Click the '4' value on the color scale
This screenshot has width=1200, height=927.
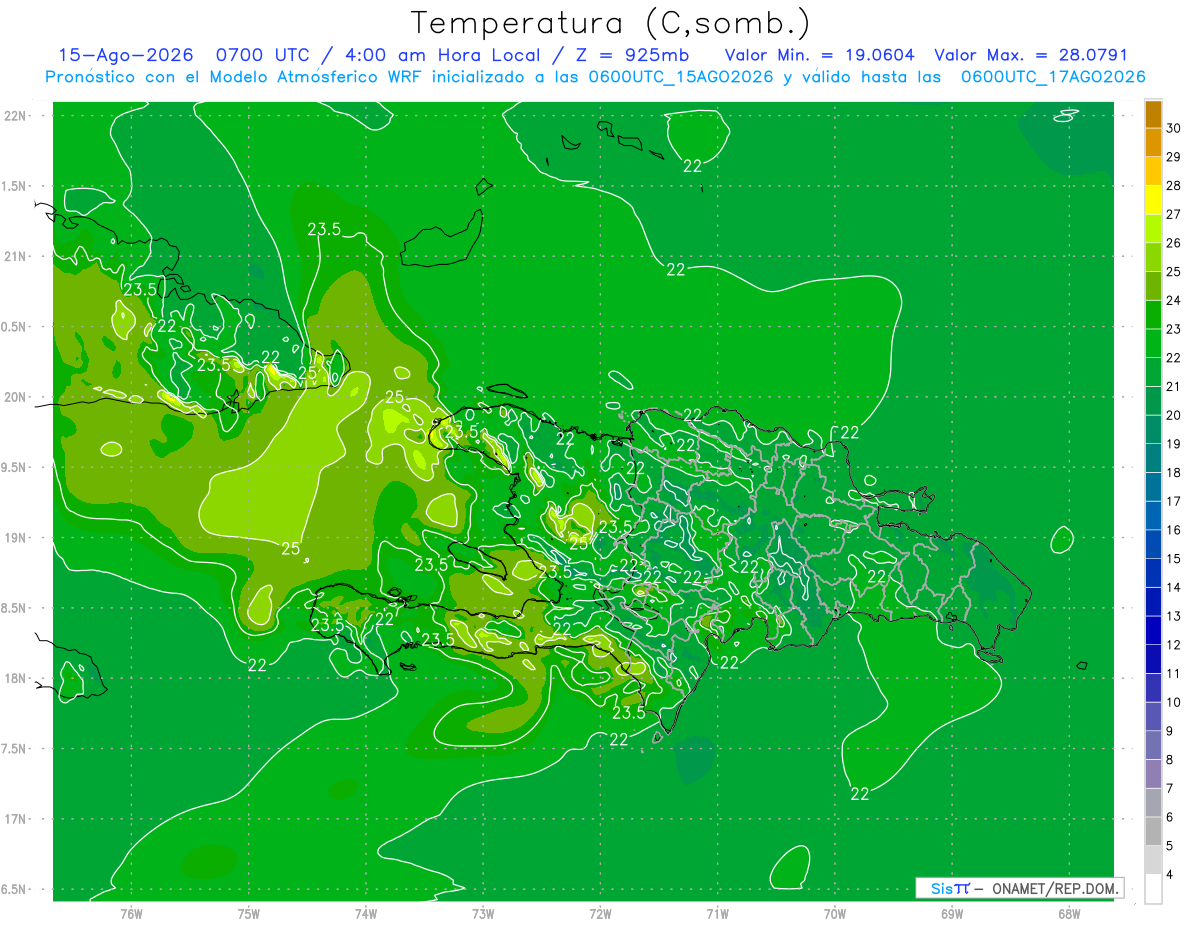pos(1171,875)
